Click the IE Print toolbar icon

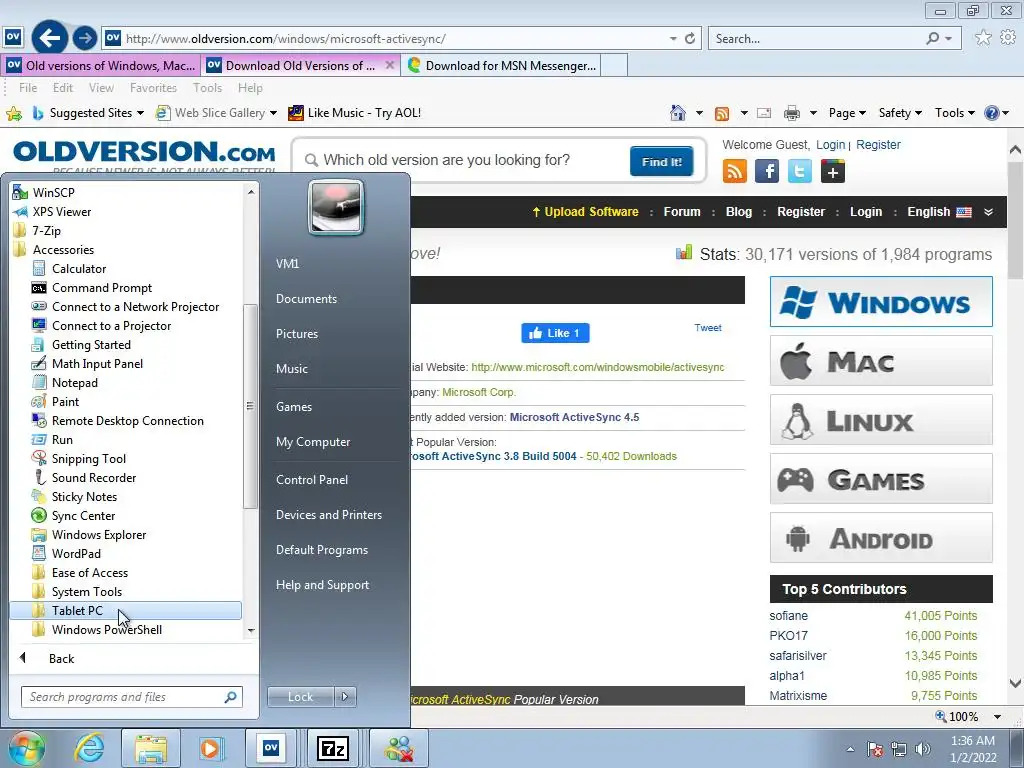click(x=792, y=113)
